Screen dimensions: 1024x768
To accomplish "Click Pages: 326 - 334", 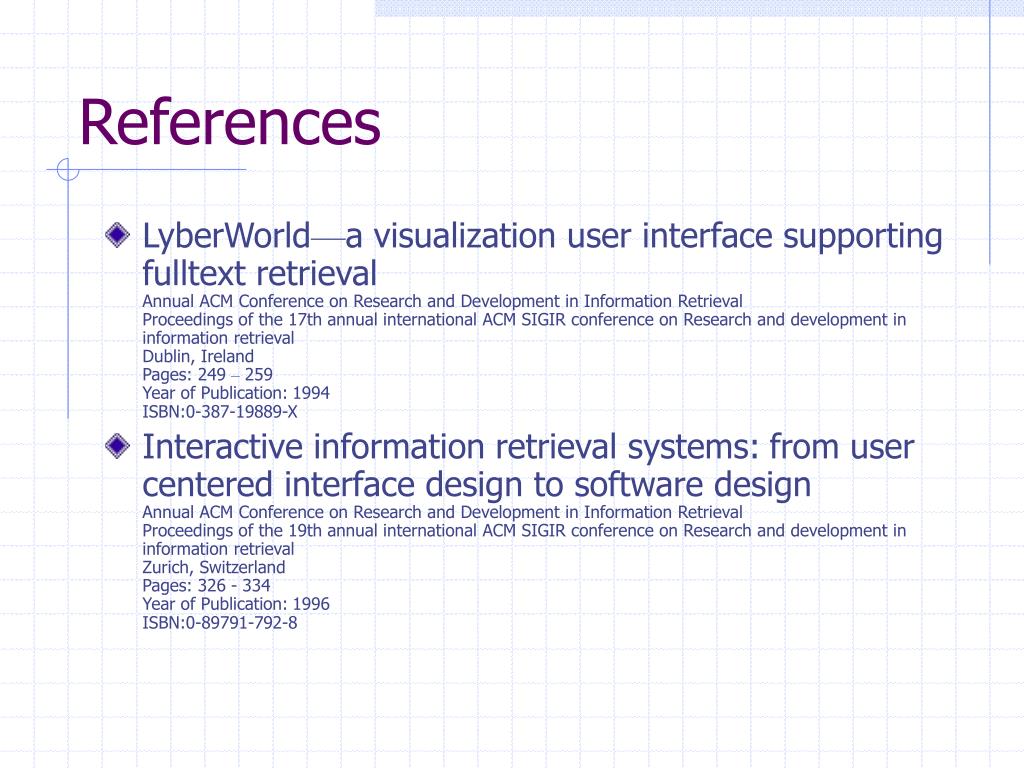I will (206, 586).
